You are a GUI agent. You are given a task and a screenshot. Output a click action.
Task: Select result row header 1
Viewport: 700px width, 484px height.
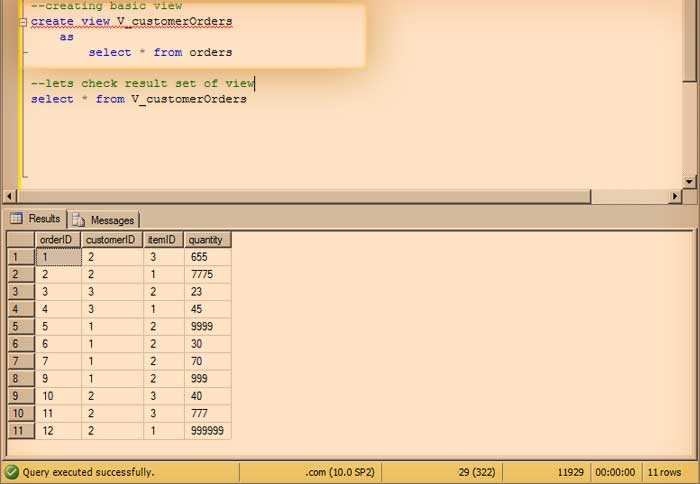point(21,257)
